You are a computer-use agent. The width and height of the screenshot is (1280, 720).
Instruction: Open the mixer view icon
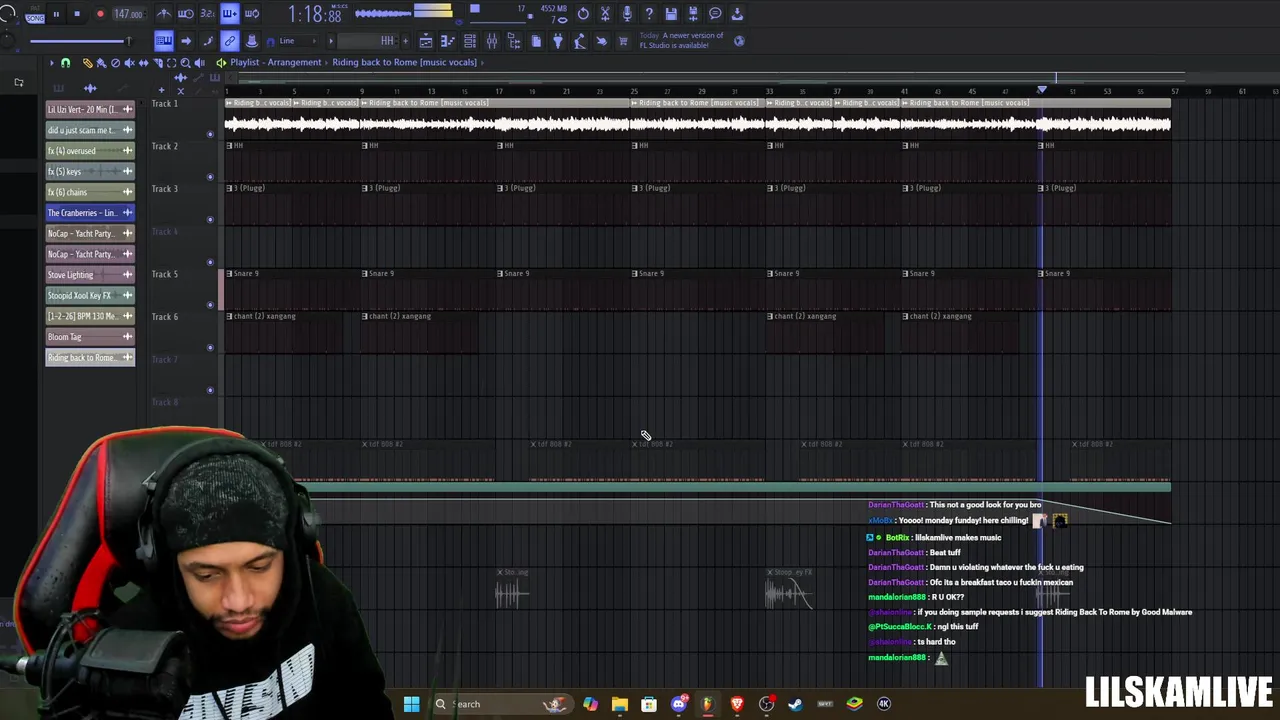pos(492,41)
